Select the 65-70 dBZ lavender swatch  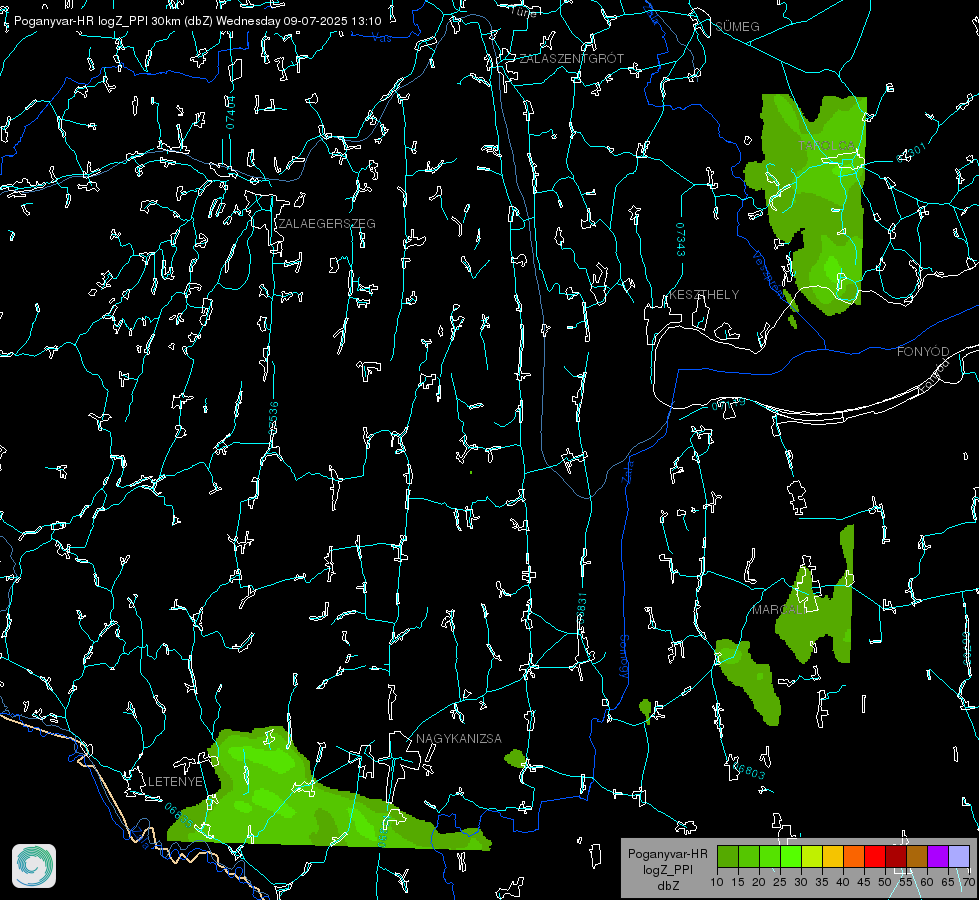[x=959, y=857]
